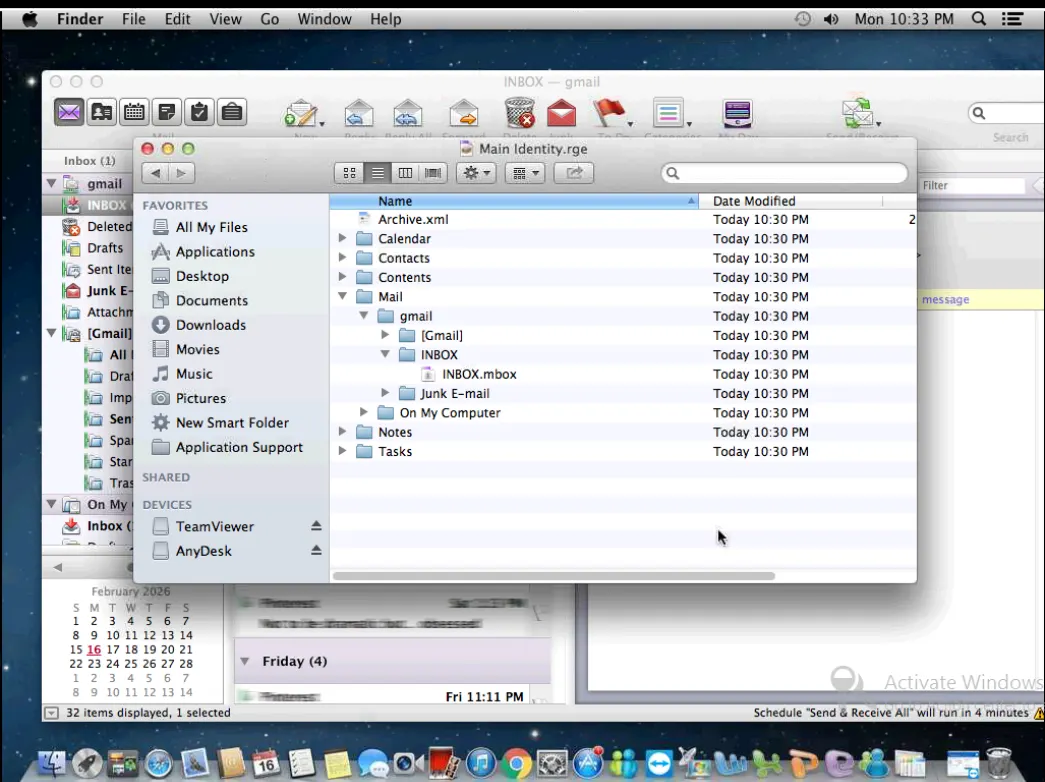1045x782 pixels.
Task: Switch to Contacts view in Outlook toolbar
Action: coord(101,112)
